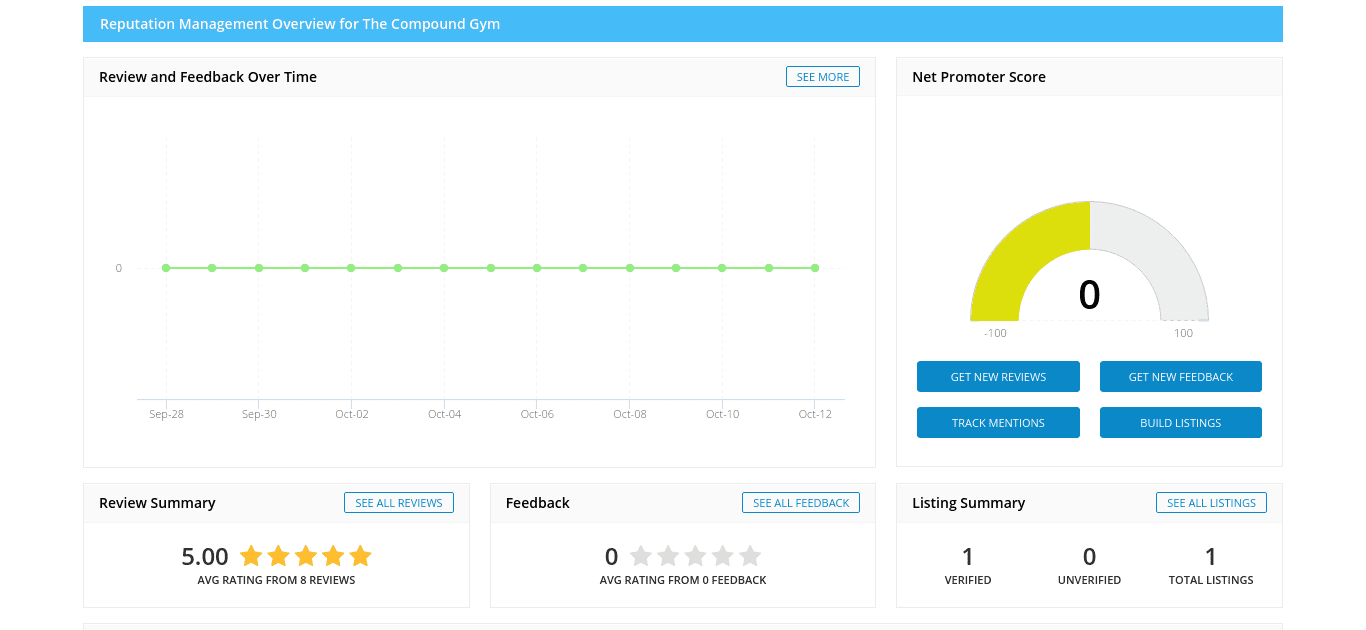Click the -100 gauge label

tap(995, 333)
